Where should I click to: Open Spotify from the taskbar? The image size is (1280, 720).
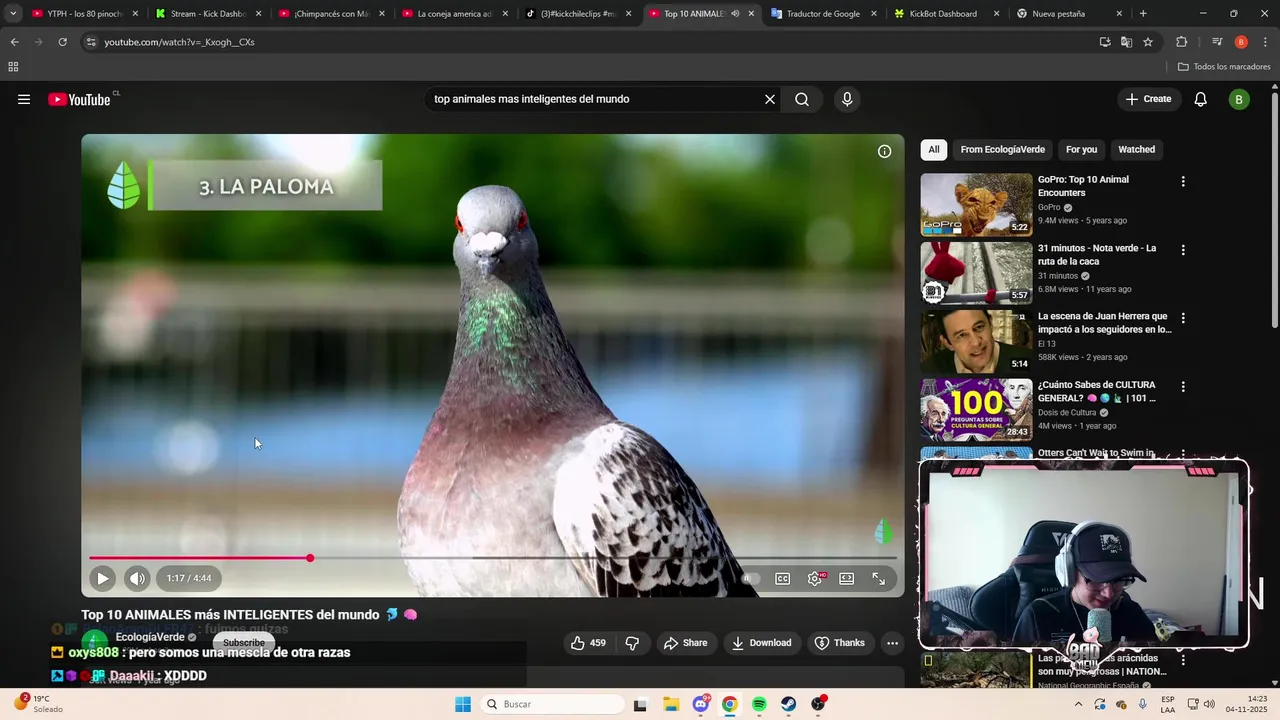coord(759,704)
